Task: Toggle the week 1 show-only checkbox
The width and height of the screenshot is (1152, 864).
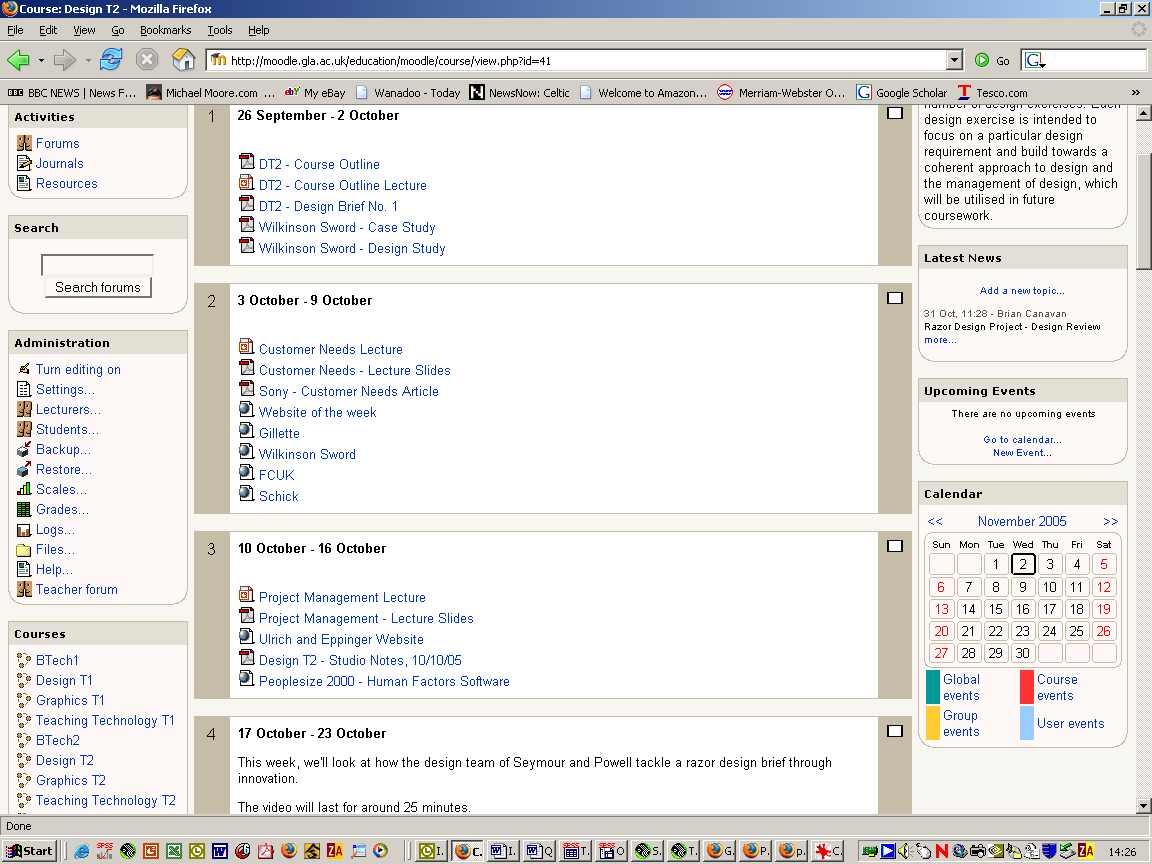Action: coord(895,113)
